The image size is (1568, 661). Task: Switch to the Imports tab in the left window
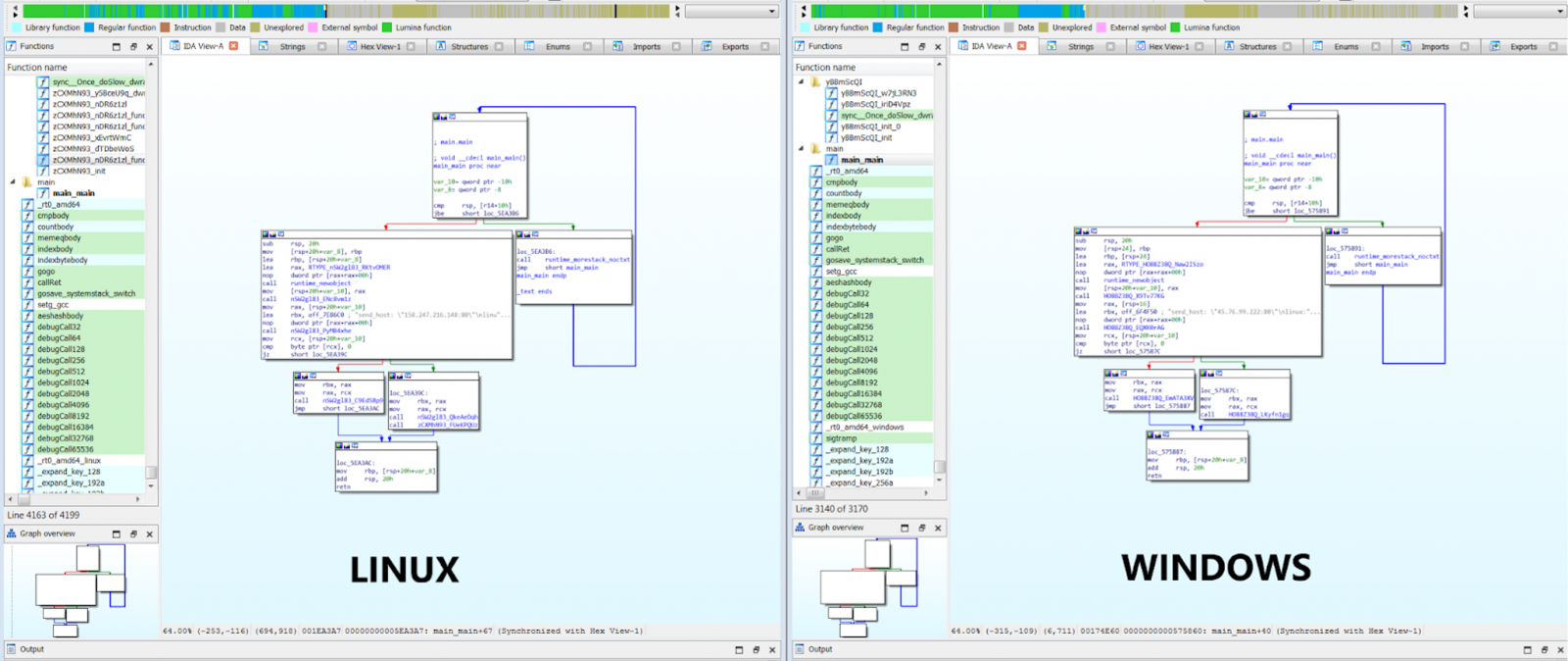(646, 46)
